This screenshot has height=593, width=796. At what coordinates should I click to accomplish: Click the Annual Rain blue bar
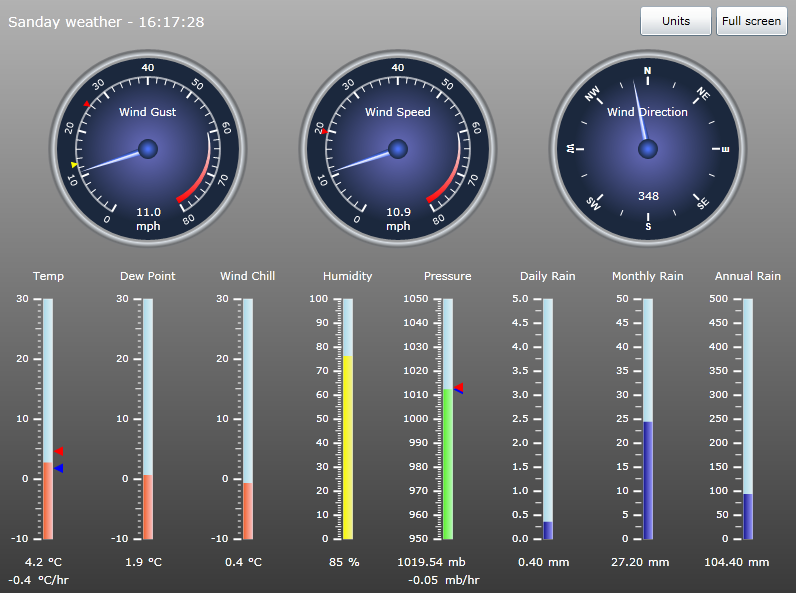[x=748, y=515]
